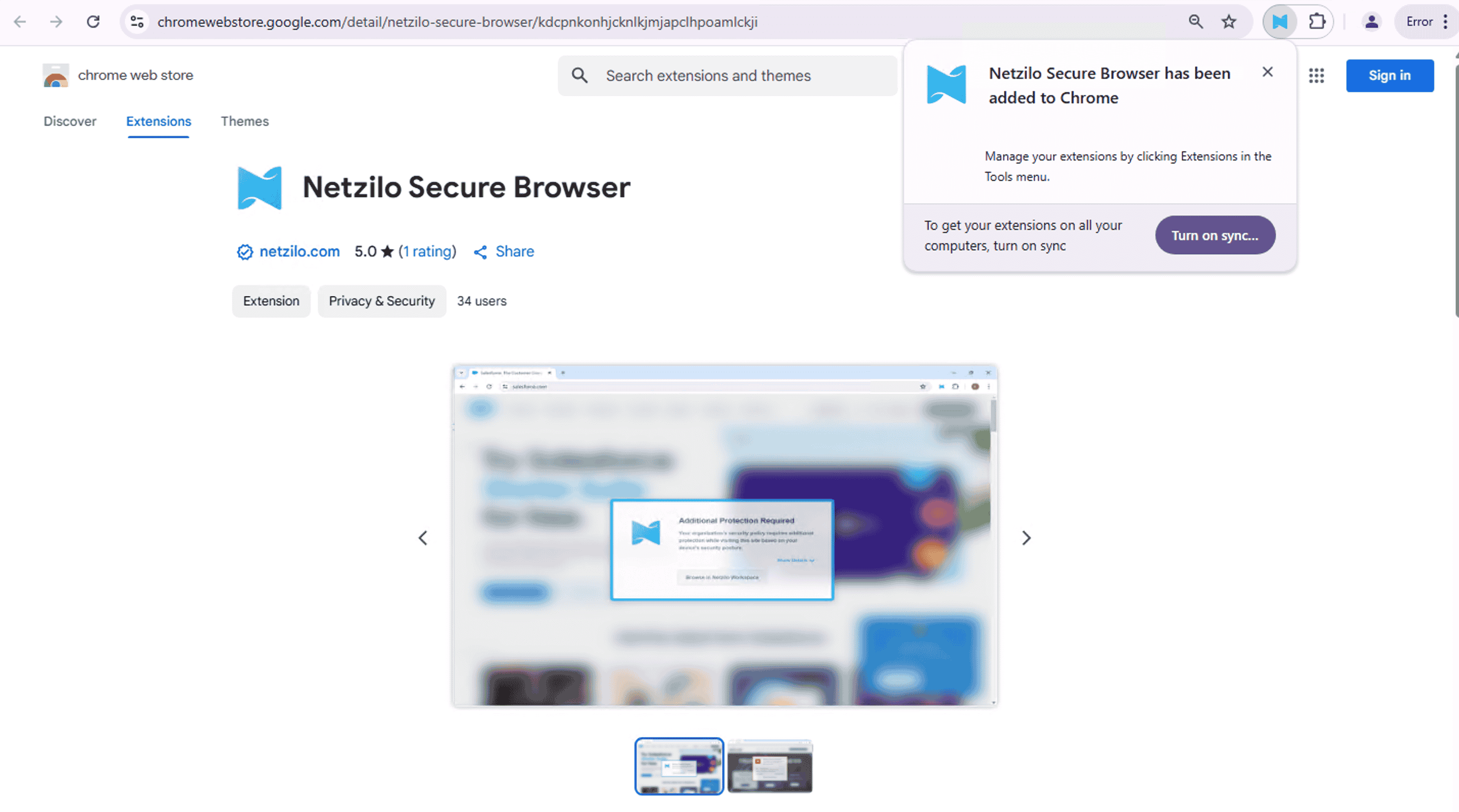Image resolution: width=1459 pixels, height=812 pixels.
Task: Click the Share link text
Action: click(x=514, y=251)
